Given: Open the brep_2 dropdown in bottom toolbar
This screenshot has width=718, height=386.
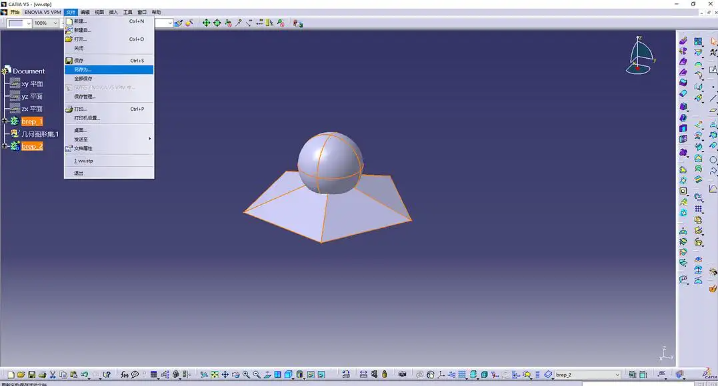Looking at the screenshot, I should point(617,375).
